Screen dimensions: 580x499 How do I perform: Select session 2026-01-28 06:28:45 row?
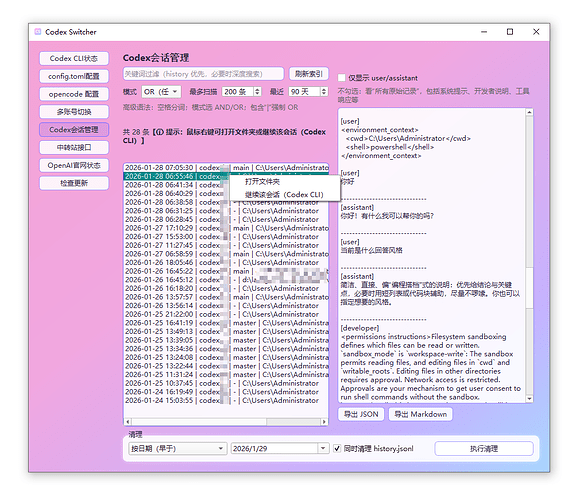[226, 219]
